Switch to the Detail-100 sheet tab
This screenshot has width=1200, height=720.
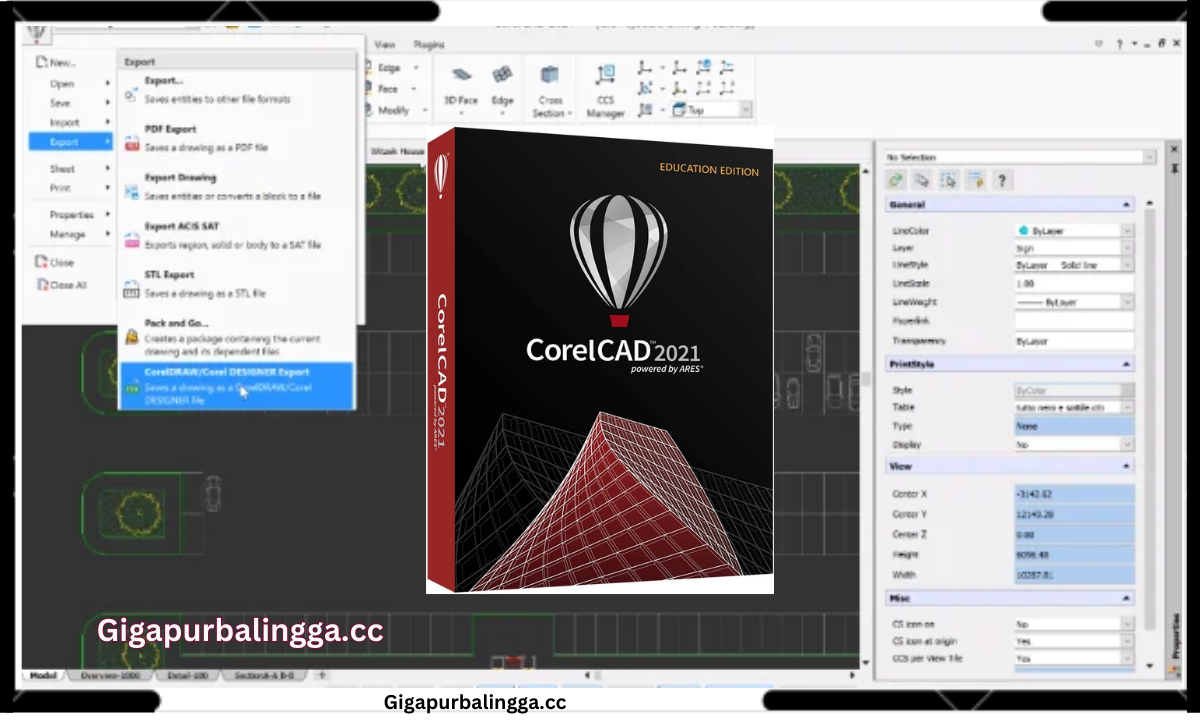pos(189,675)
